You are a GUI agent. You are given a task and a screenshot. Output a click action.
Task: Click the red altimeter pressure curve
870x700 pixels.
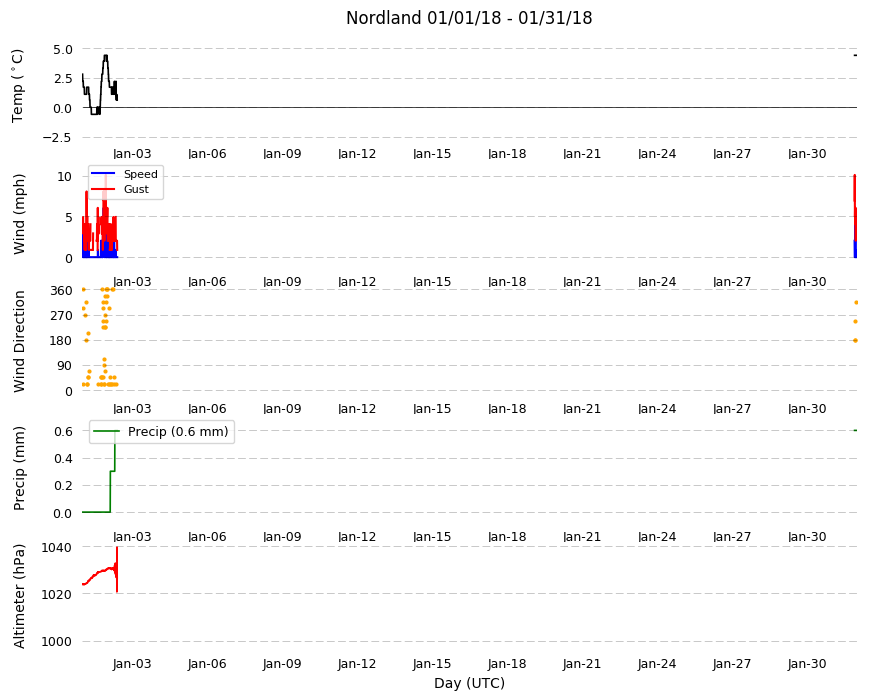click(x=100, y=572)
